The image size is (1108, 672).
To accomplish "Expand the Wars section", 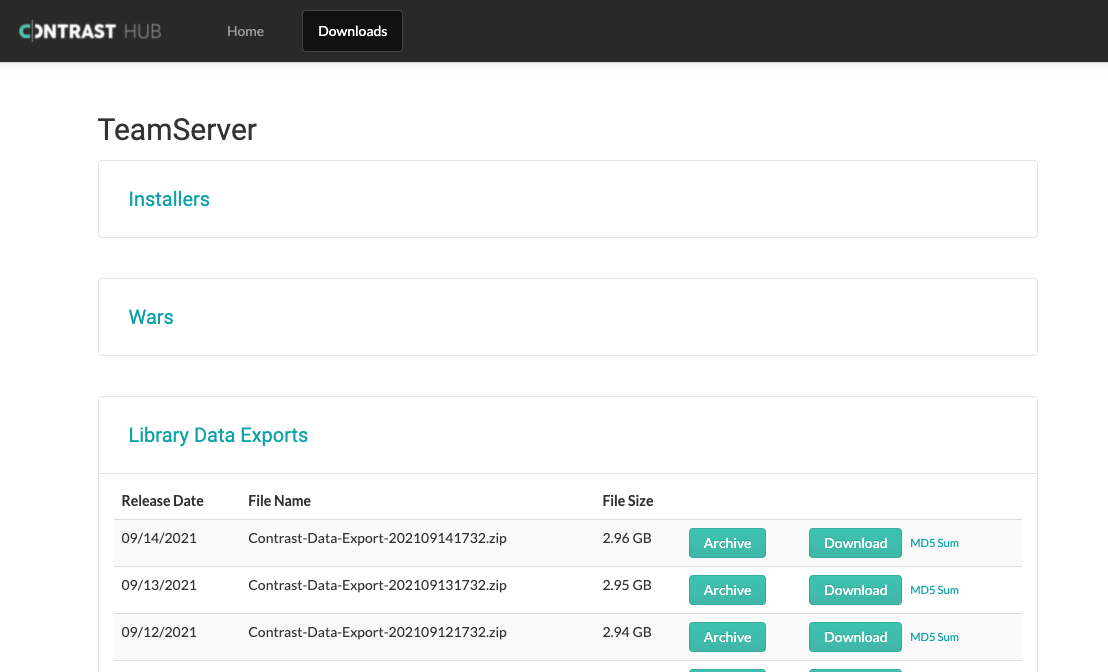I will click(151, 317).
